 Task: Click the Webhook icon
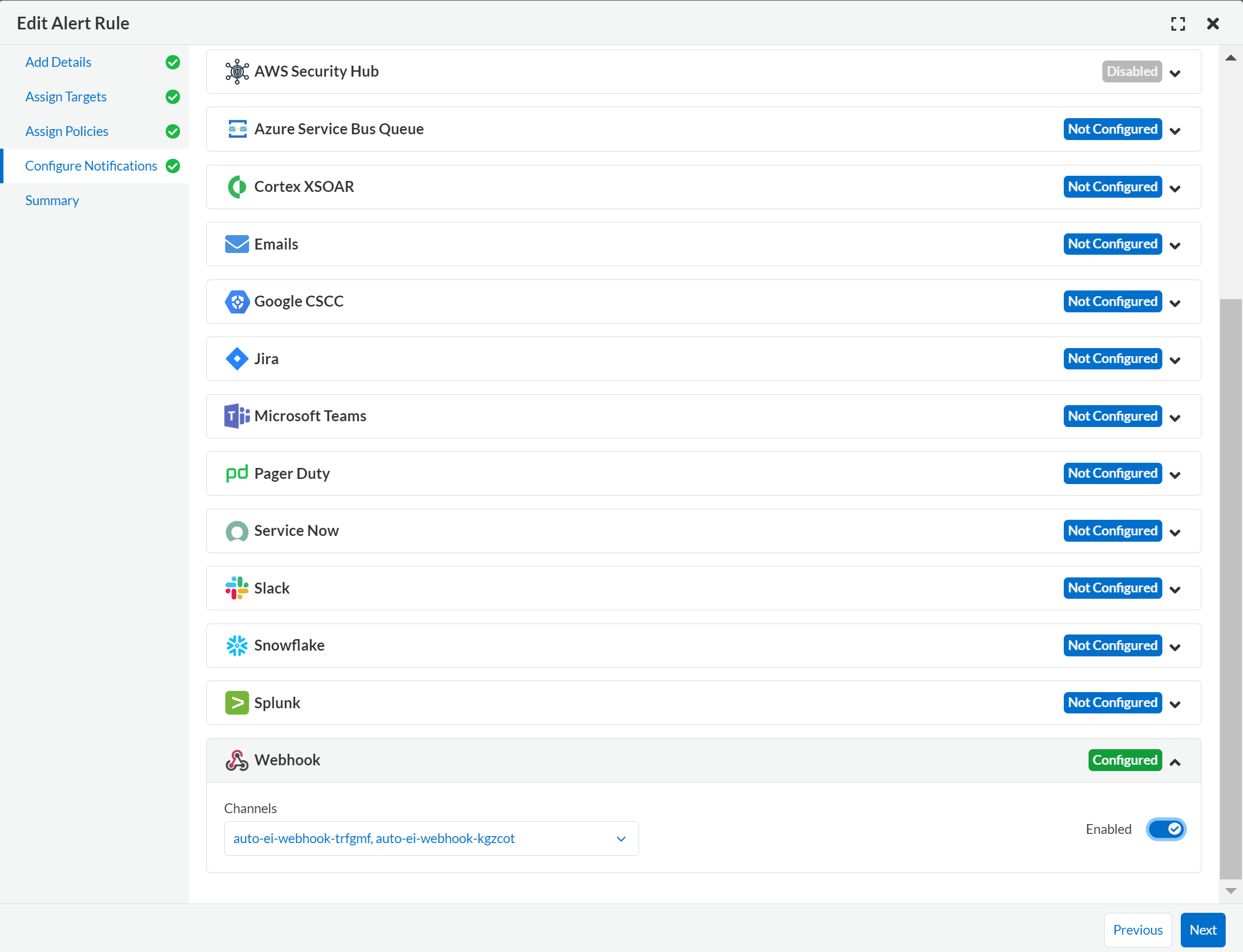(237, 761)
